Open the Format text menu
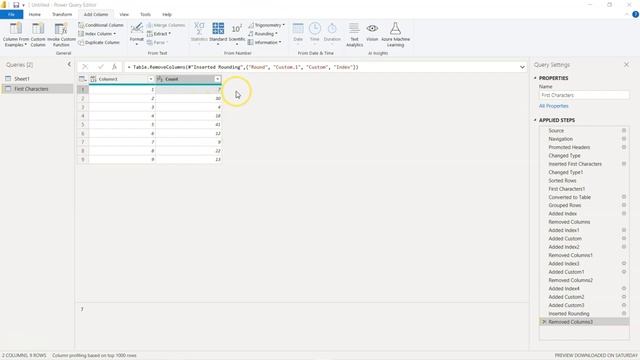Image resolution: width=640 pixels, height=360 pixels. coord(136,34)
